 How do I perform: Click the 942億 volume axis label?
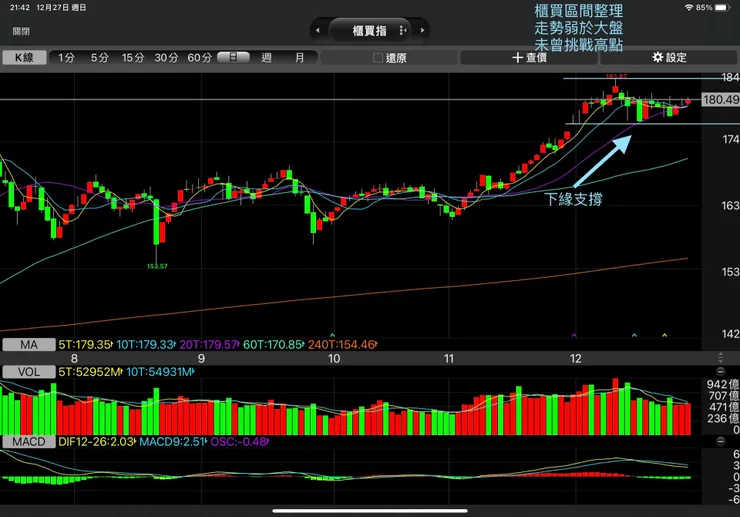tap(723, 384)
